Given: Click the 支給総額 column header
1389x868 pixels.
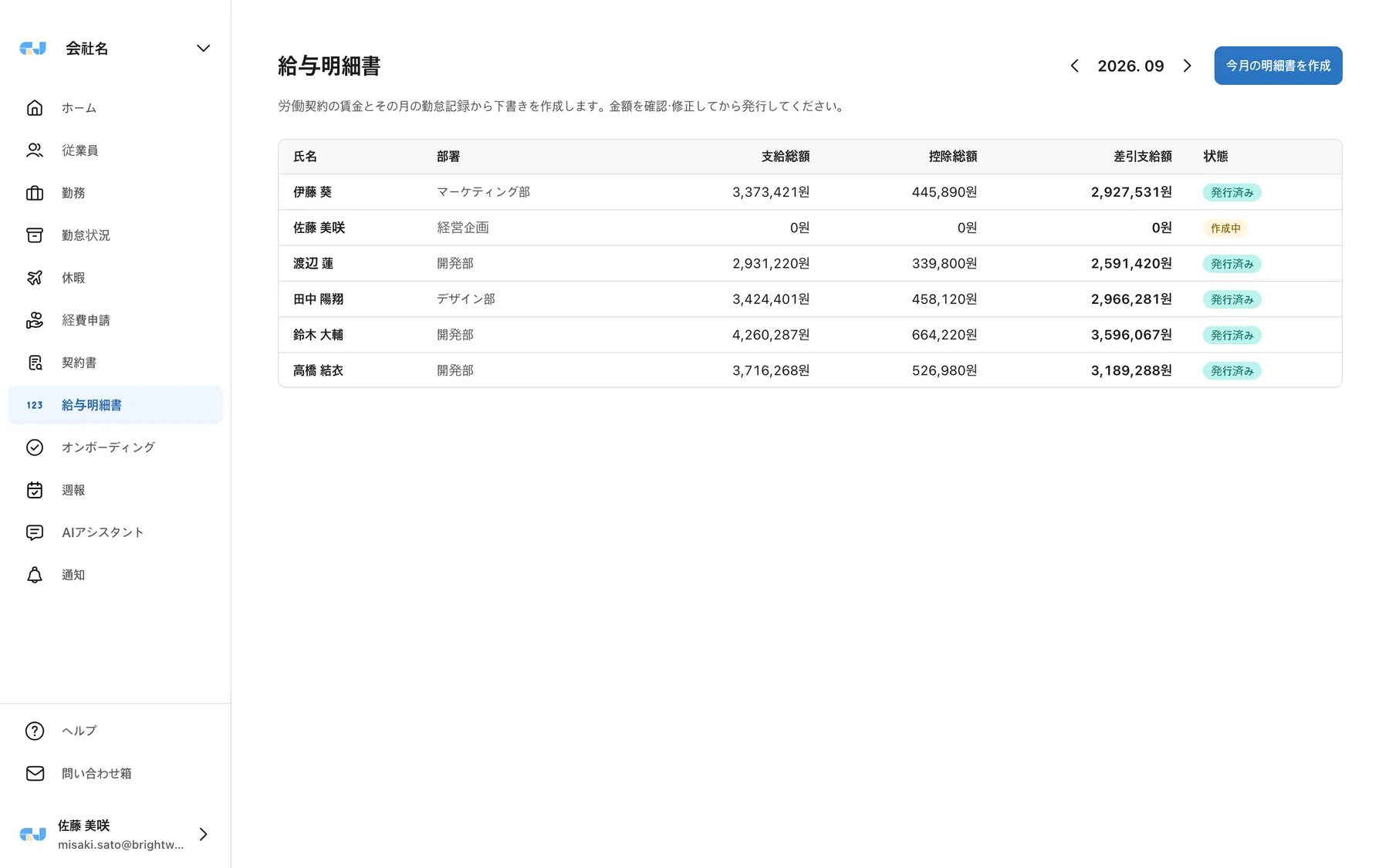Looking at the screenshot, I should click(x=786, y=157).
